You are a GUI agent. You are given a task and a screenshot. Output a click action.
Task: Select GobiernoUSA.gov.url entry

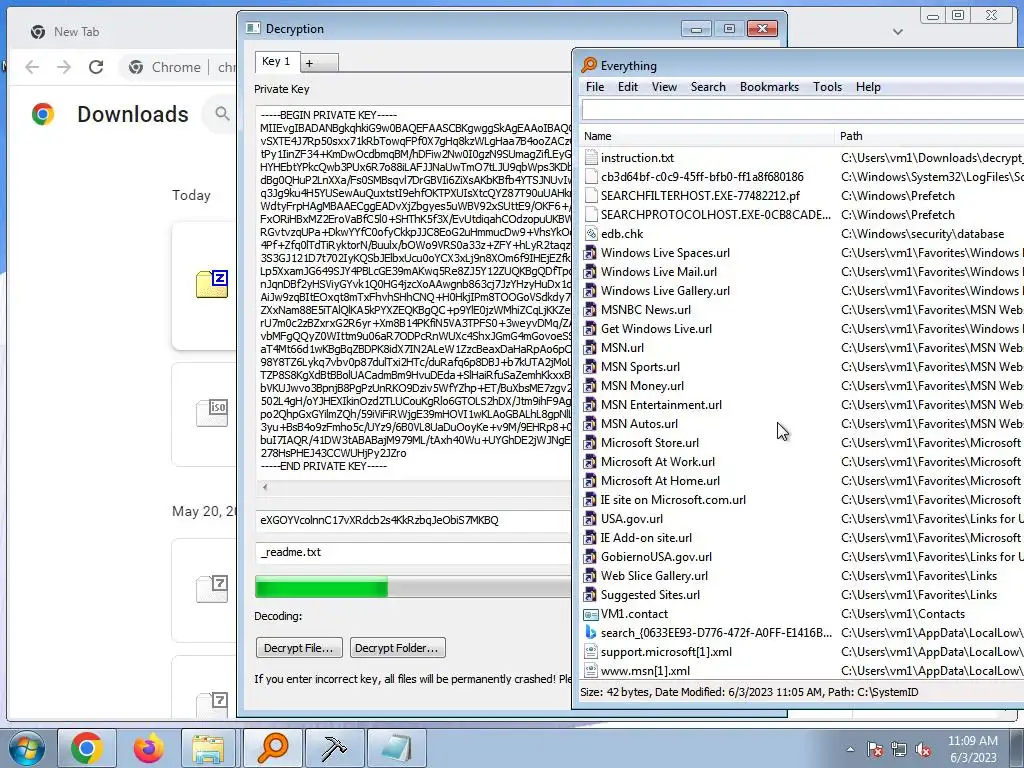pos(656,556)
